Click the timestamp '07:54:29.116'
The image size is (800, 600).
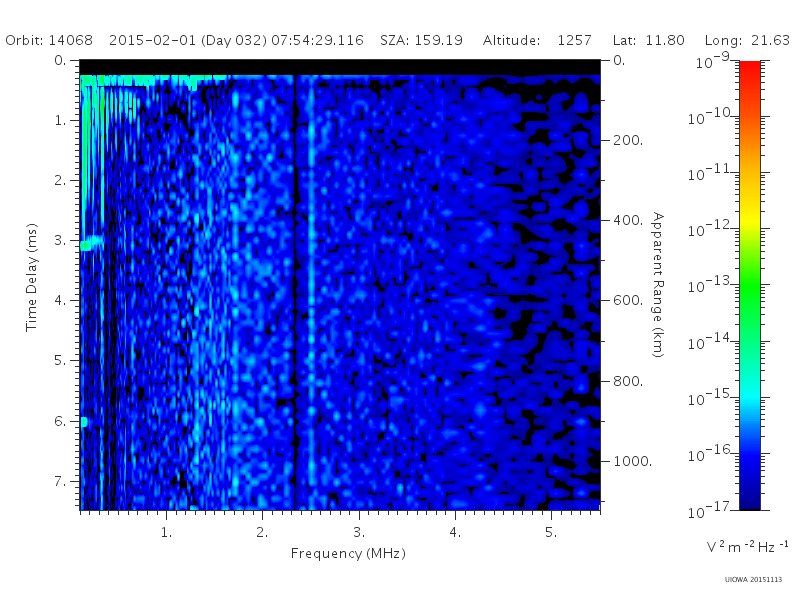(x=317, y=40)
